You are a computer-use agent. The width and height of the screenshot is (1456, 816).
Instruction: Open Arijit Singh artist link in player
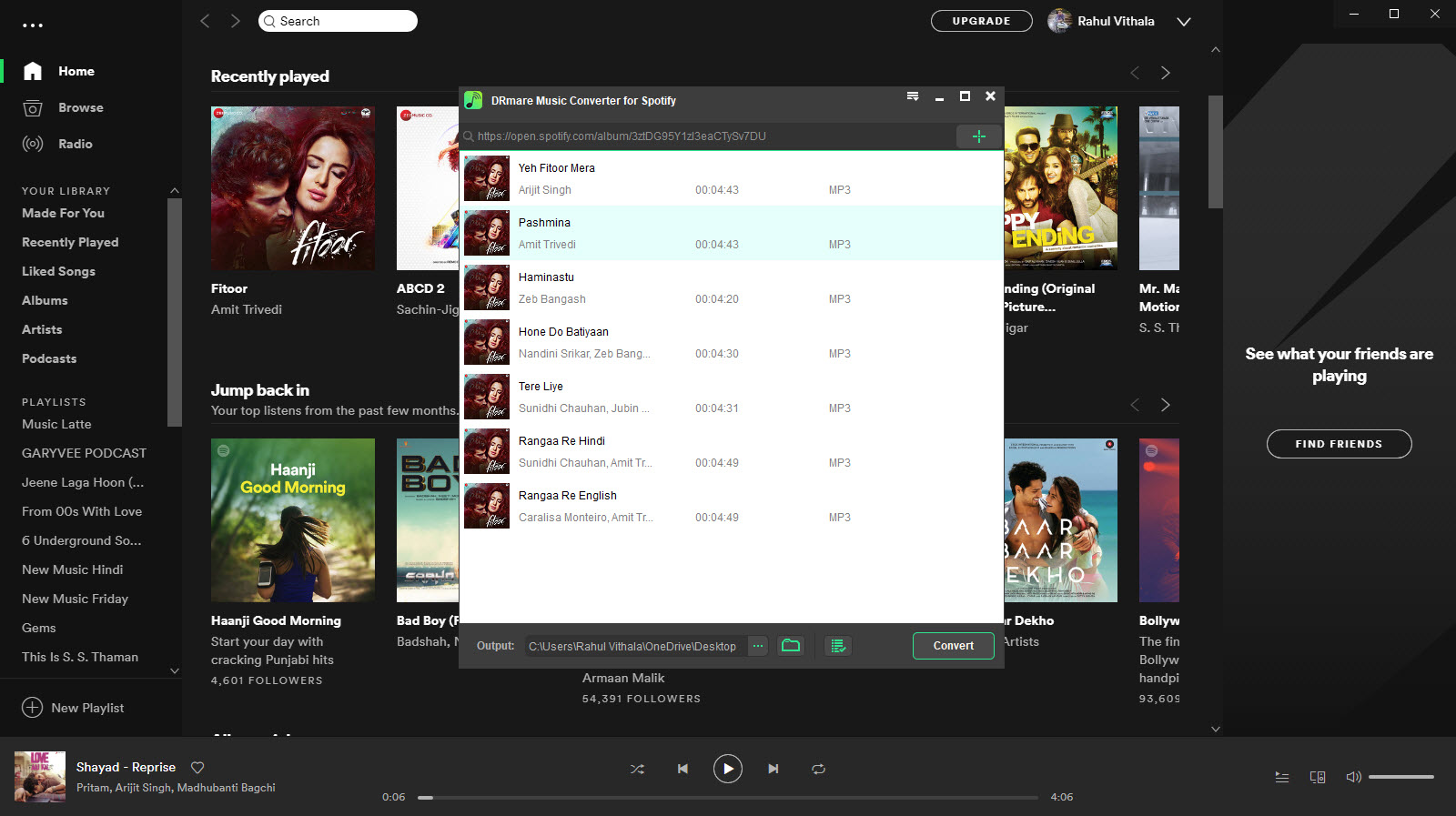point(143,788)
